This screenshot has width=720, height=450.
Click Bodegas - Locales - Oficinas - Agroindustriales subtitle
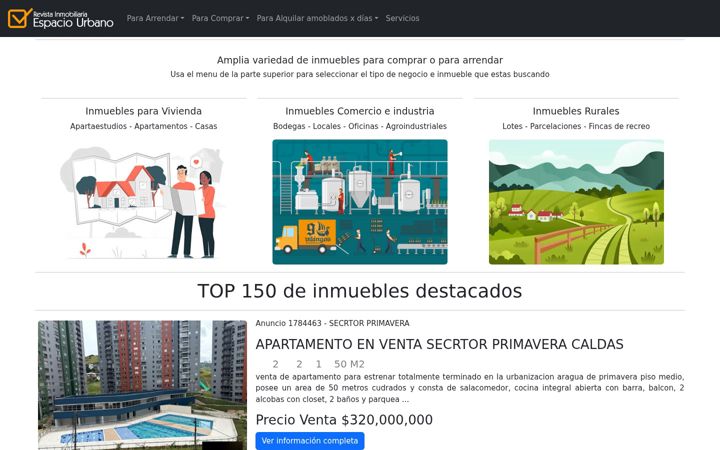tap(360, 126)
